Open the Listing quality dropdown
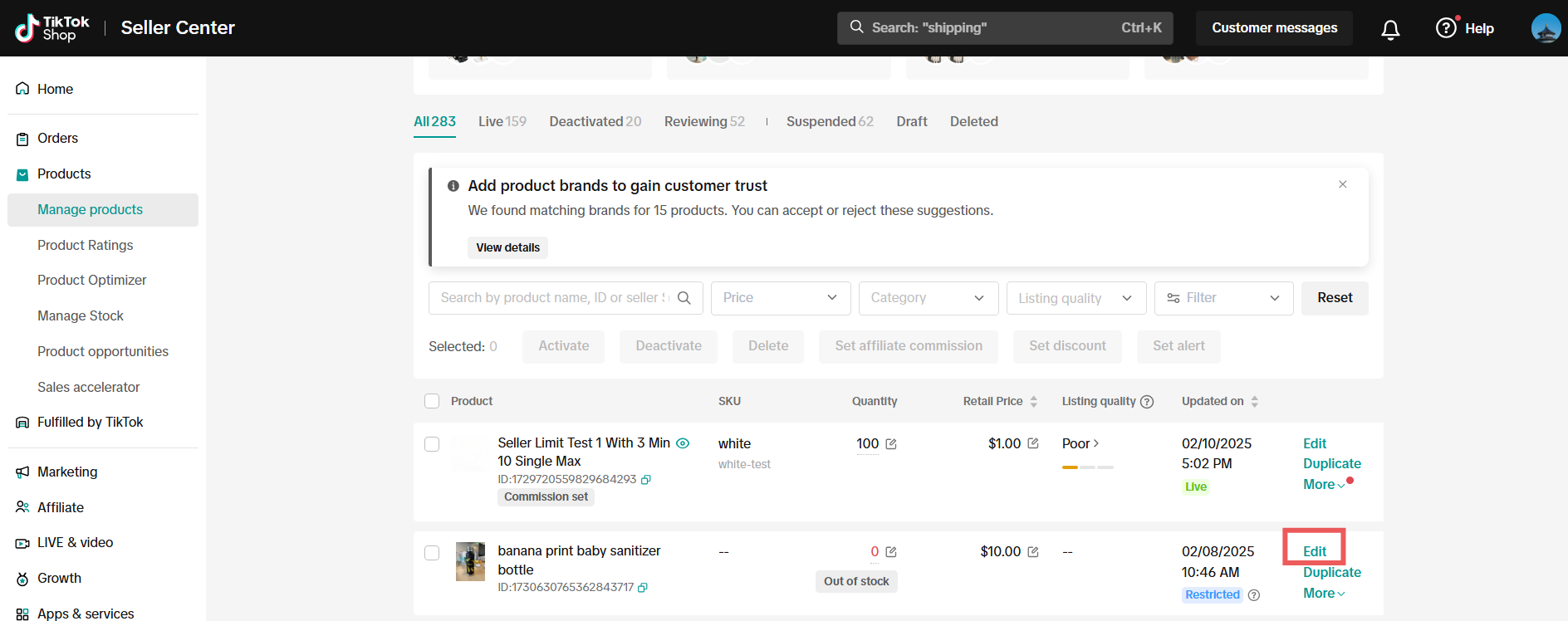The image size is (1568, 621). point(1076,298)
